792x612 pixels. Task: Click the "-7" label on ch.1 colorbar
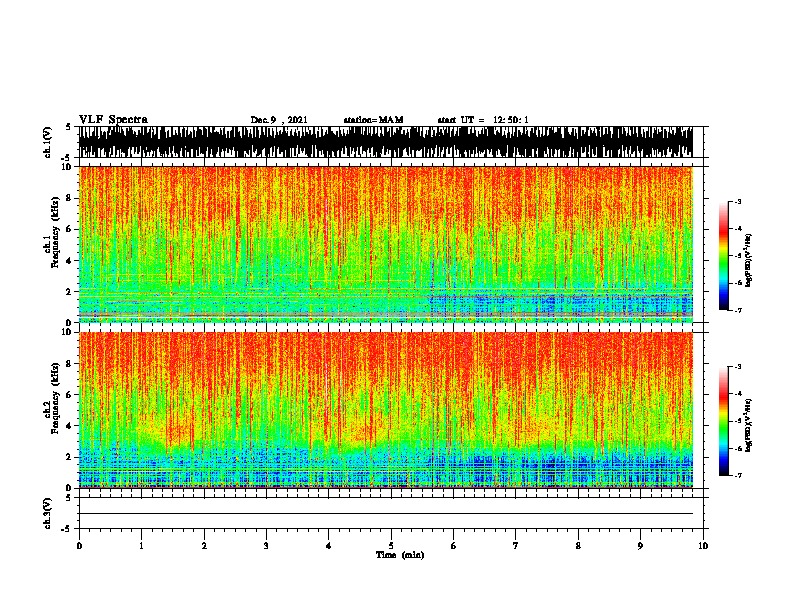tap(738, 310)
